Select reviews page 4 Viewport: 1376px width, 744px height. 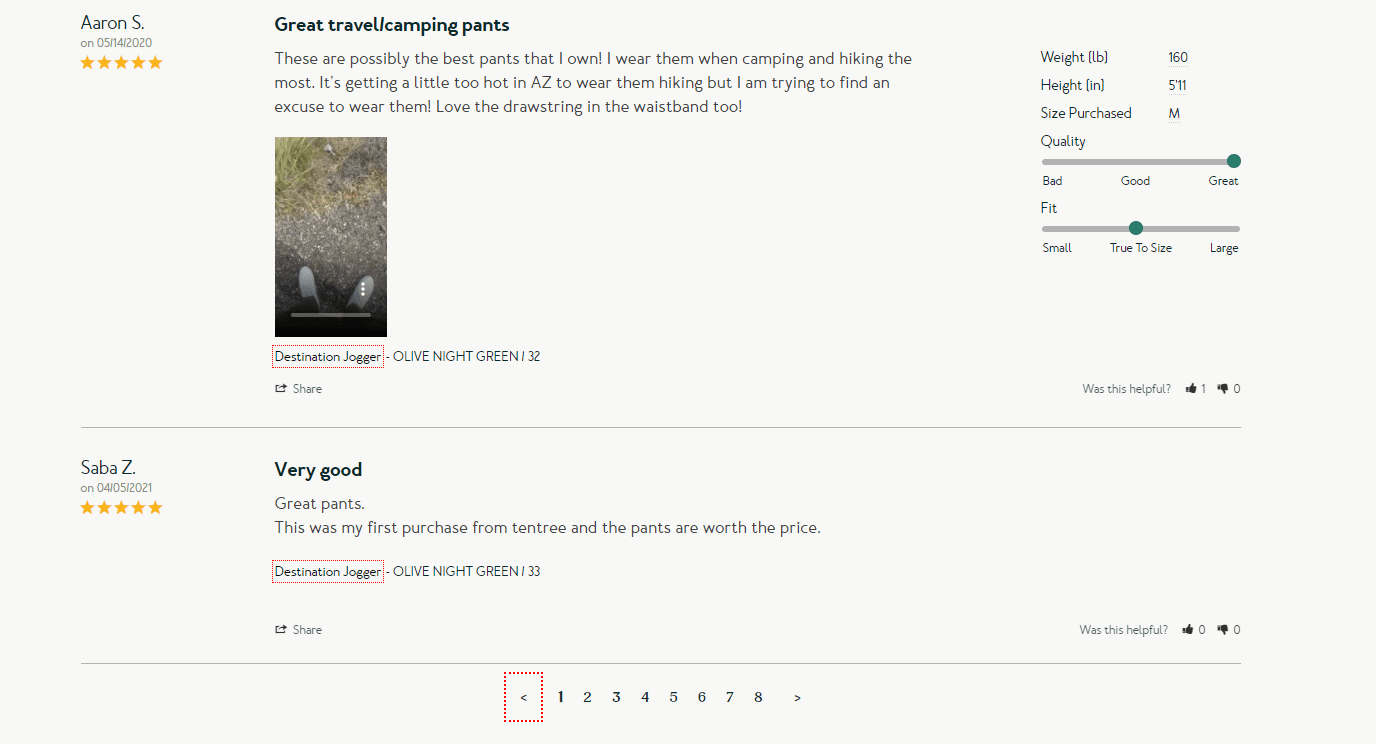point(645,697)
